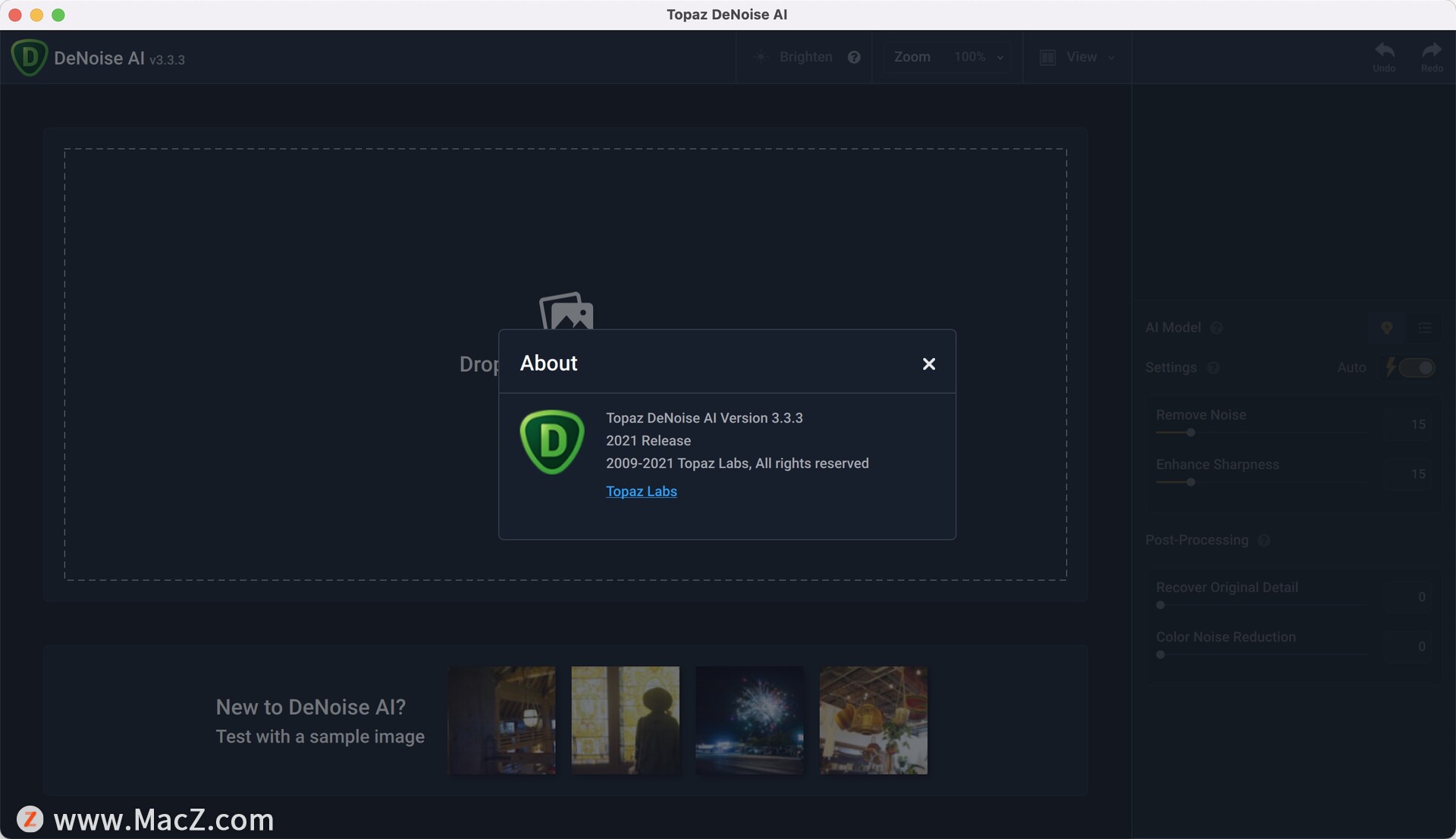Click the Brighten sun icon

[761, 57]
